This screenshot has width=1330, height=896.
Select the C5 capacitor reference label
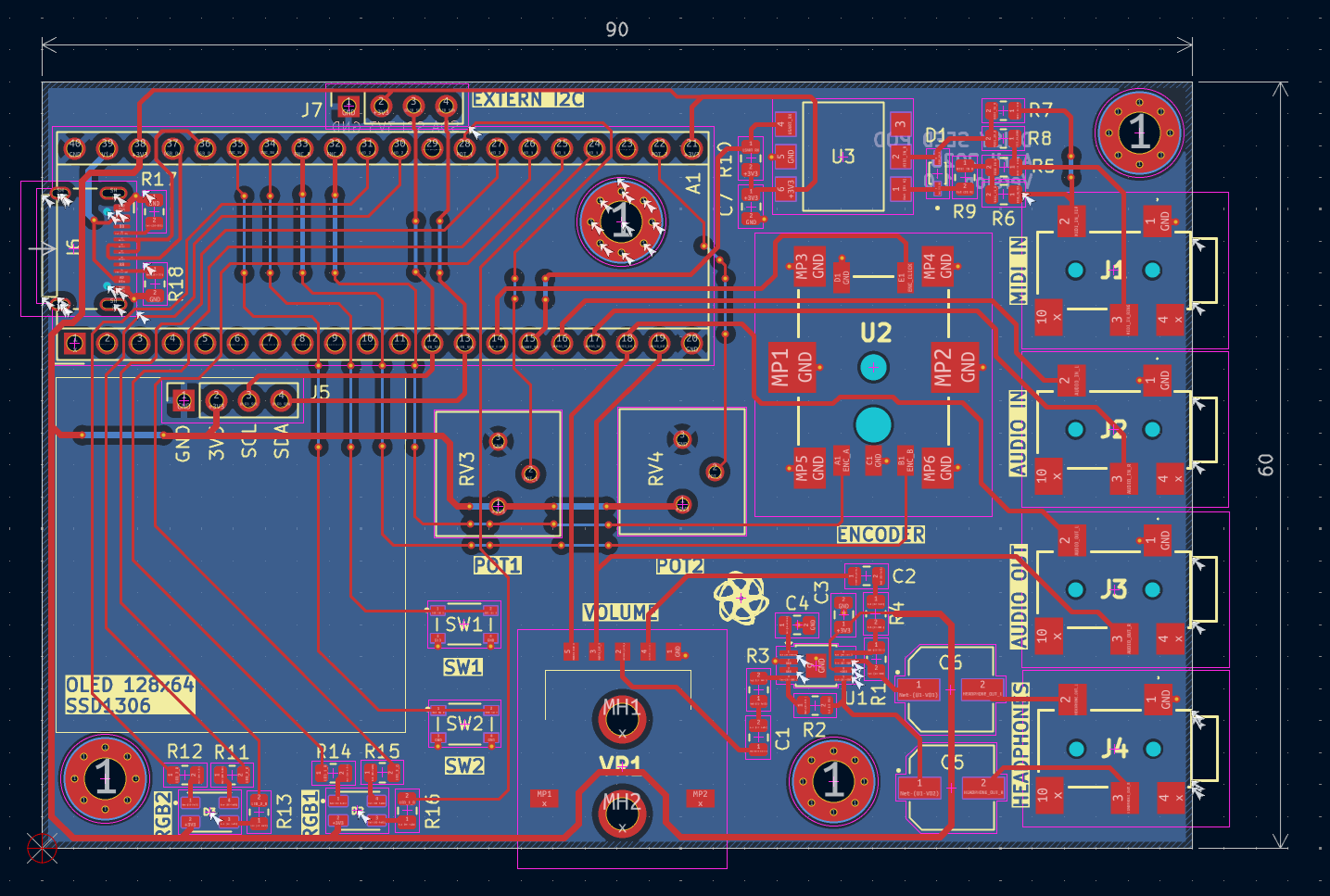tap(952, 762)
